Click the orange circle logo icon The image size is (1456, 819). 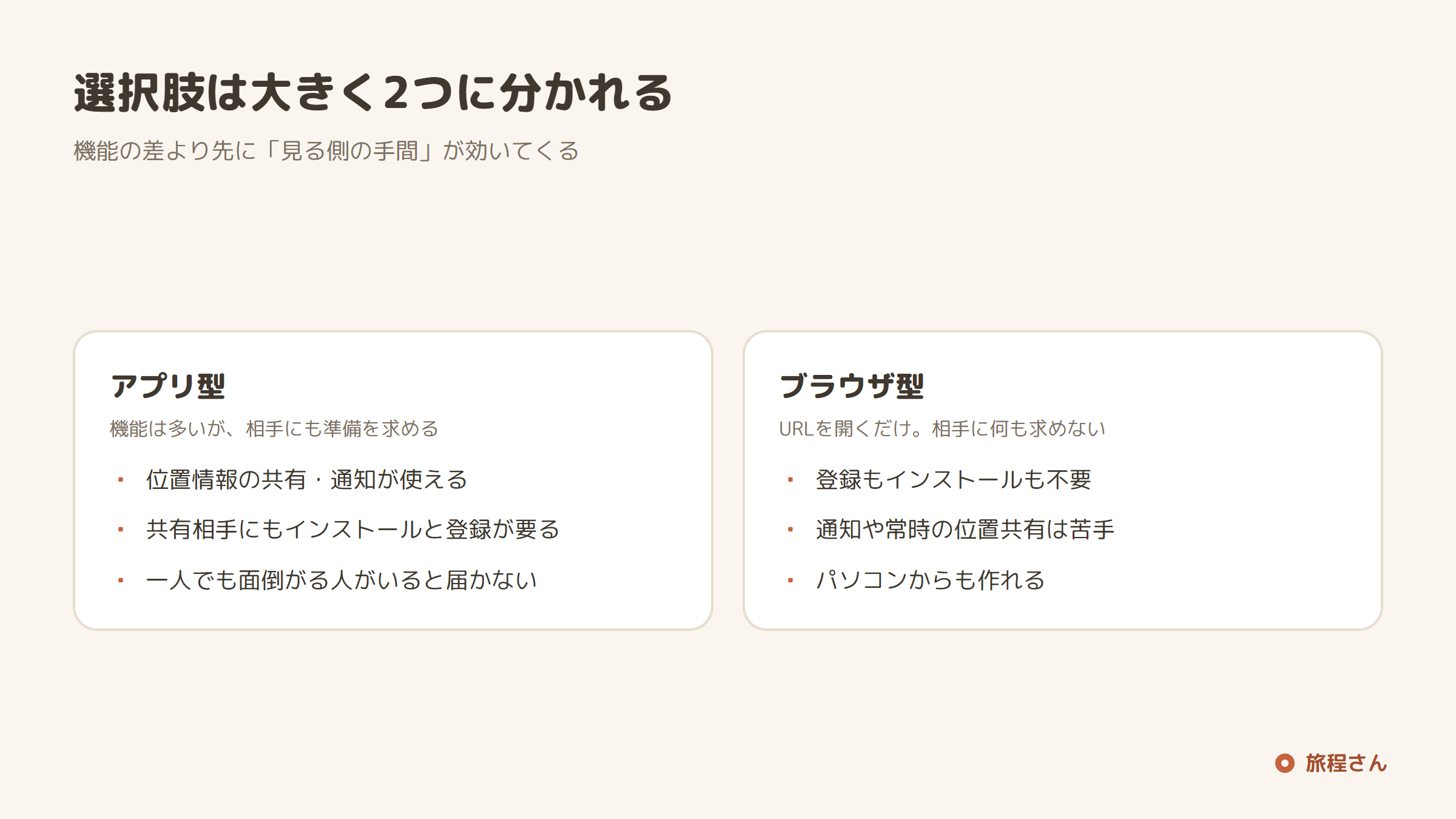click(x=1284, y=763)
